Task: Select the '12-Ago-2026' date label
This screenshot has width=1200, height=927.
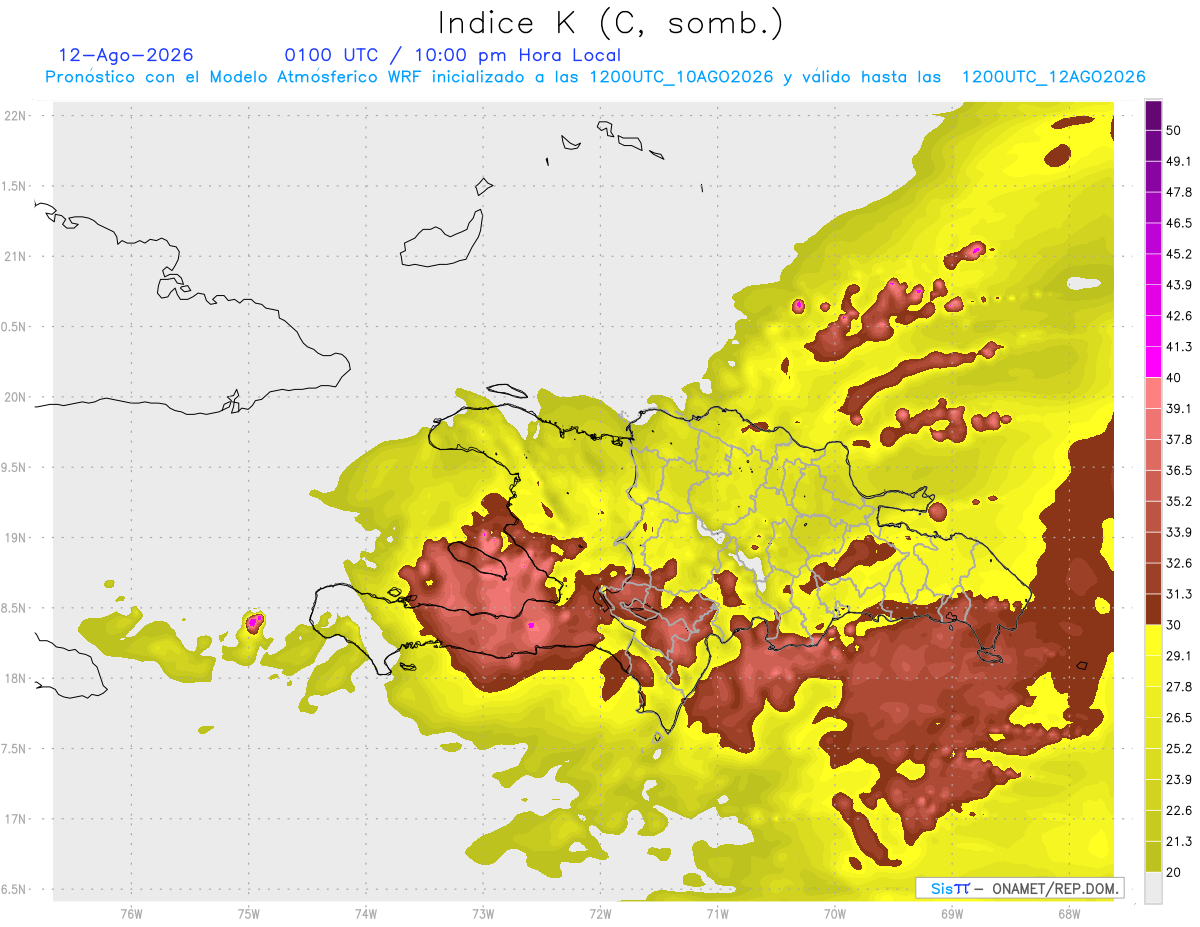Action: pos(126,55)
